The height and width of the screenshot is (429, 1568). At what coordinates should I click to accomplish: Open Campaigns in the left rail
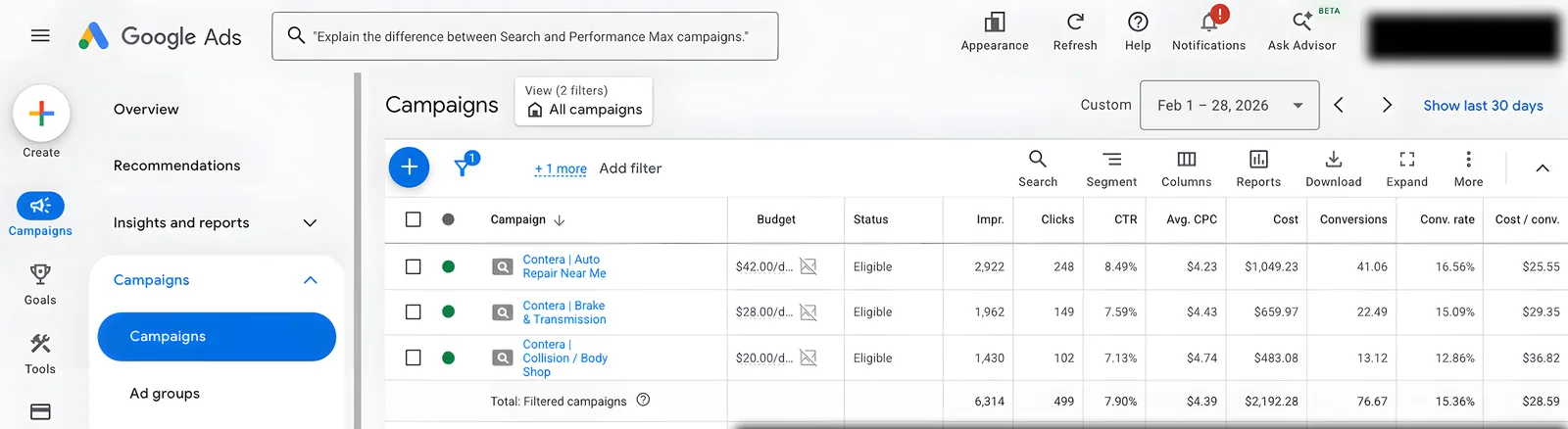[x=40, y=214]
